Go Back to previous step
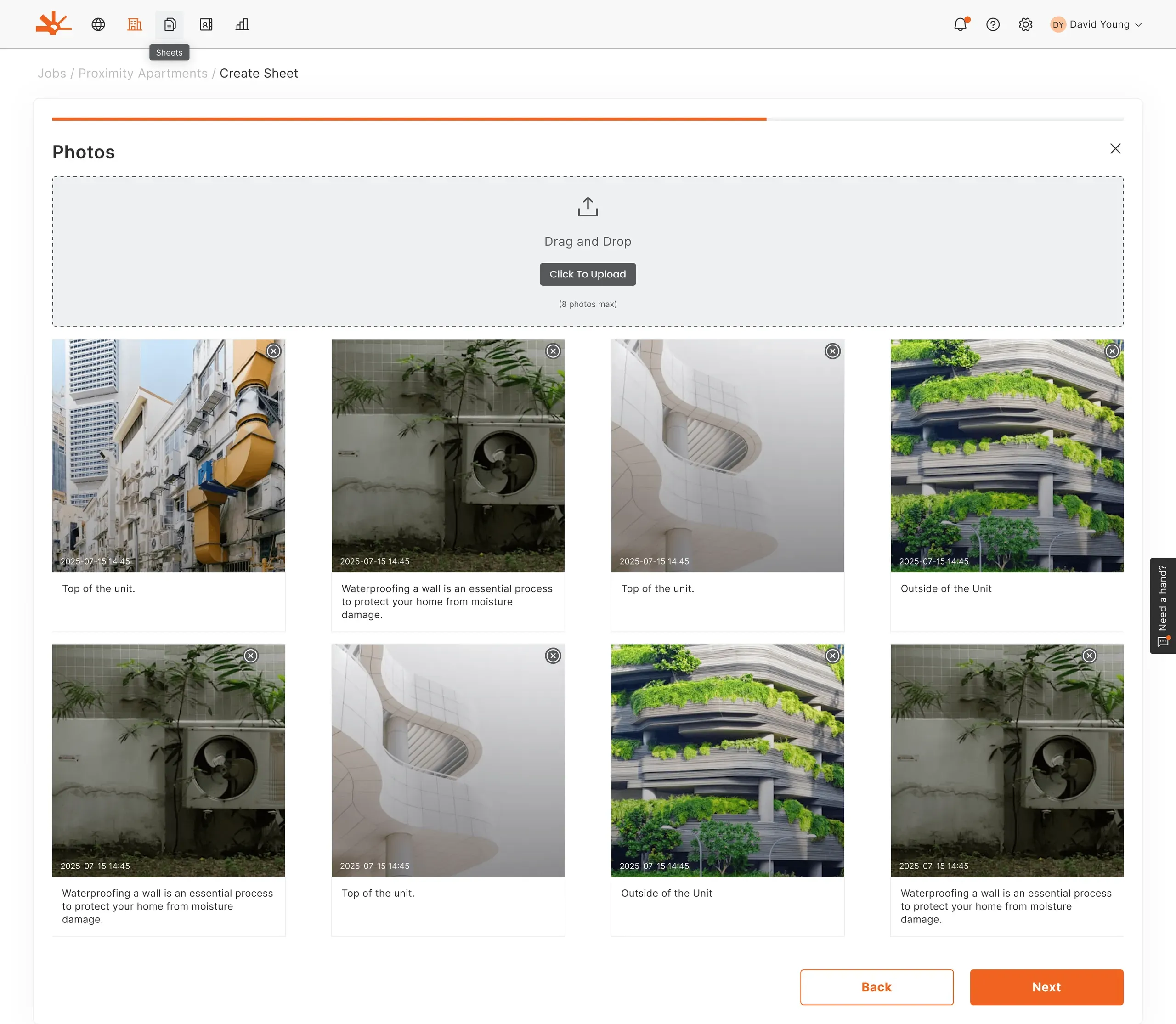Viewport: 1176px width, 1024px height. [x=876, y=987]
